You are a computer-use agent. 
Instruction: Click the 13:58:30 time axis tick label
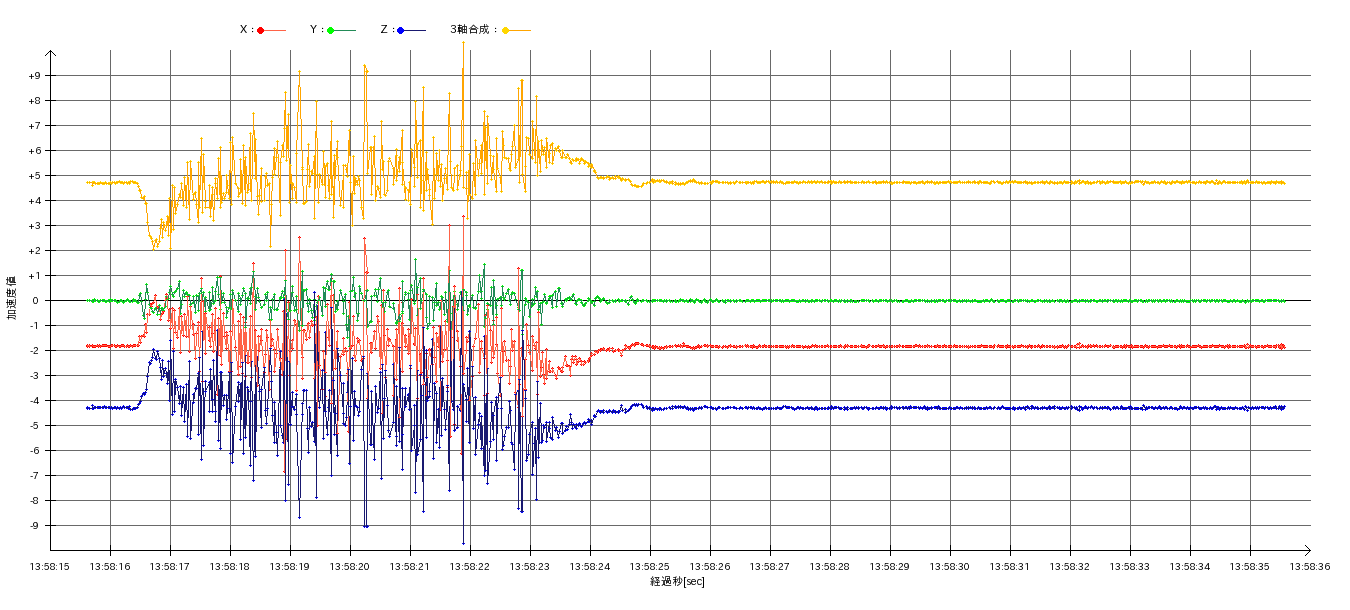coord(950,566)
